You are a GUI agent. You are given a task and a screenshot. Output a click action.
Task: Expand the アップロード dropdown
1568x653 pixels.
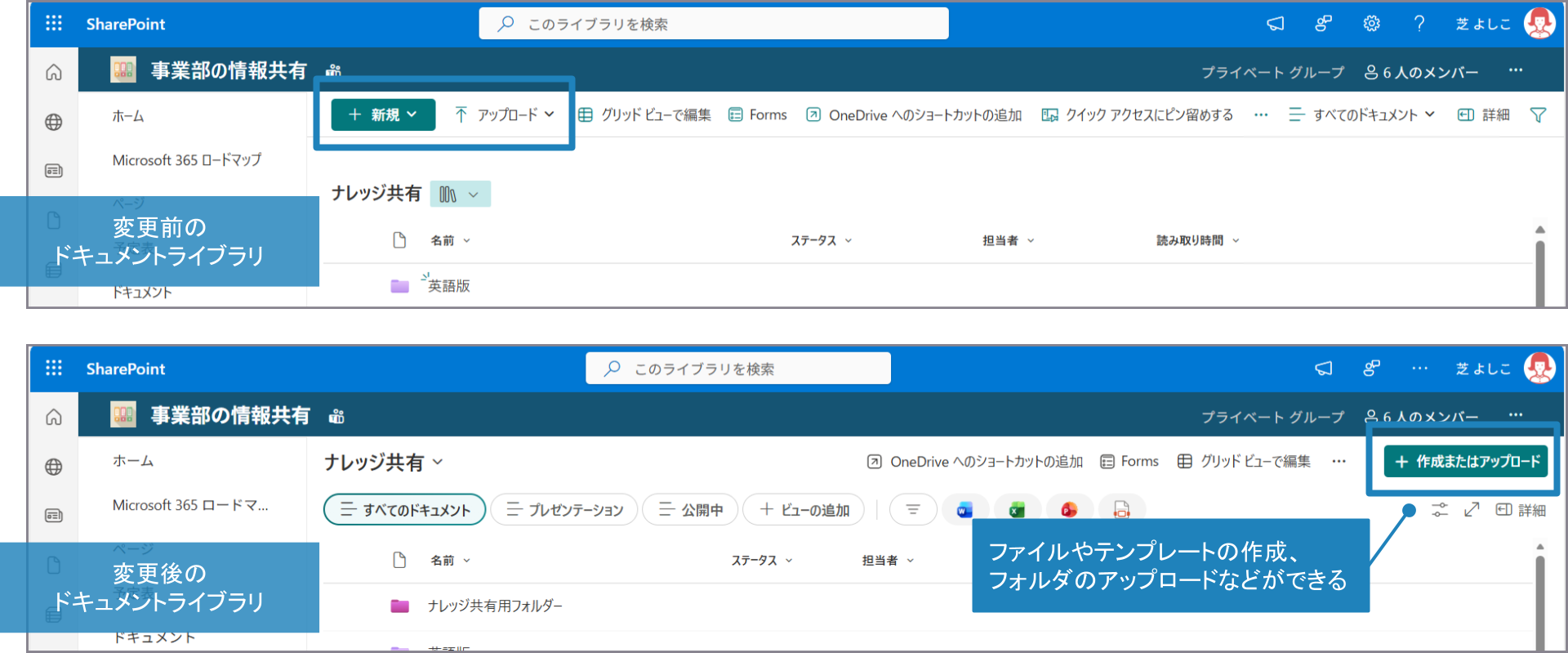tap(505, 115)
